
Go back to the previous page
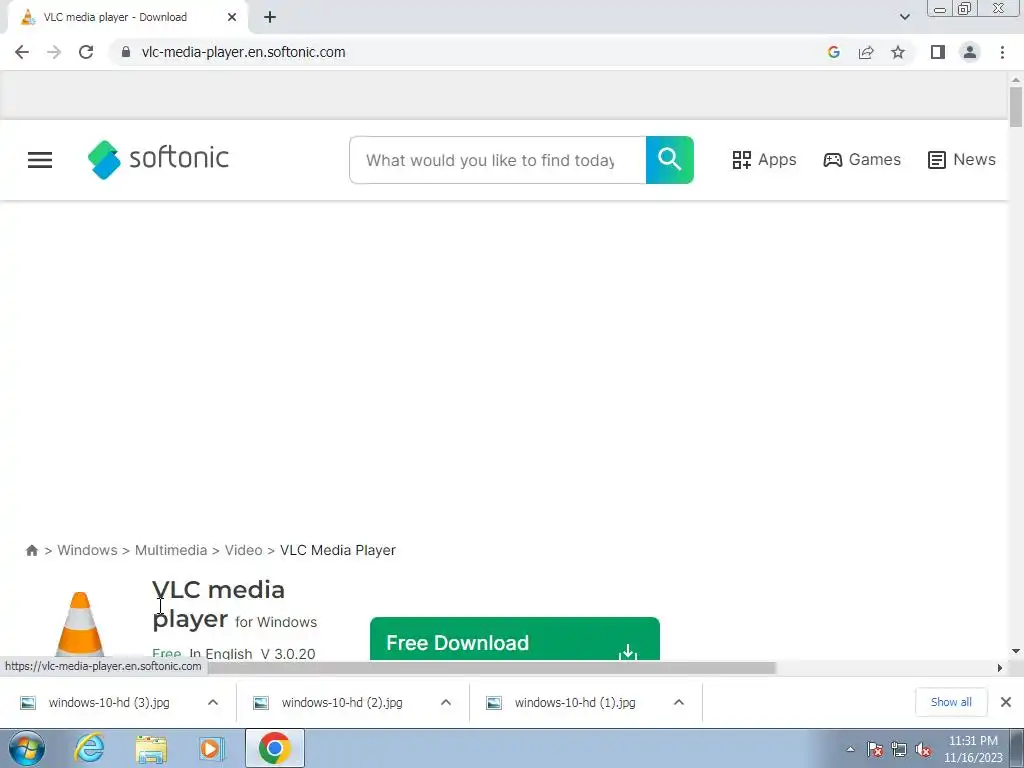22,52
